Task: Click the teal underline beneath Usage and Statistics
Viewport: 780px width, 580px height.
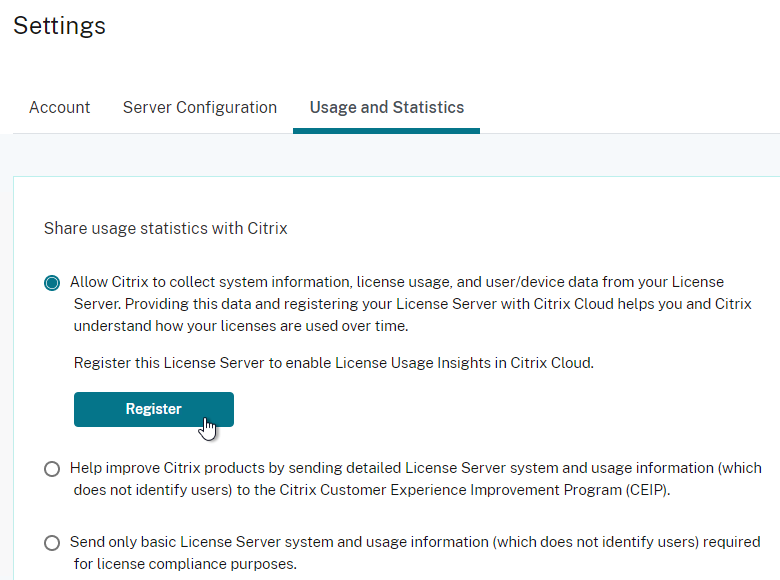Action: (x=386, y=130)
